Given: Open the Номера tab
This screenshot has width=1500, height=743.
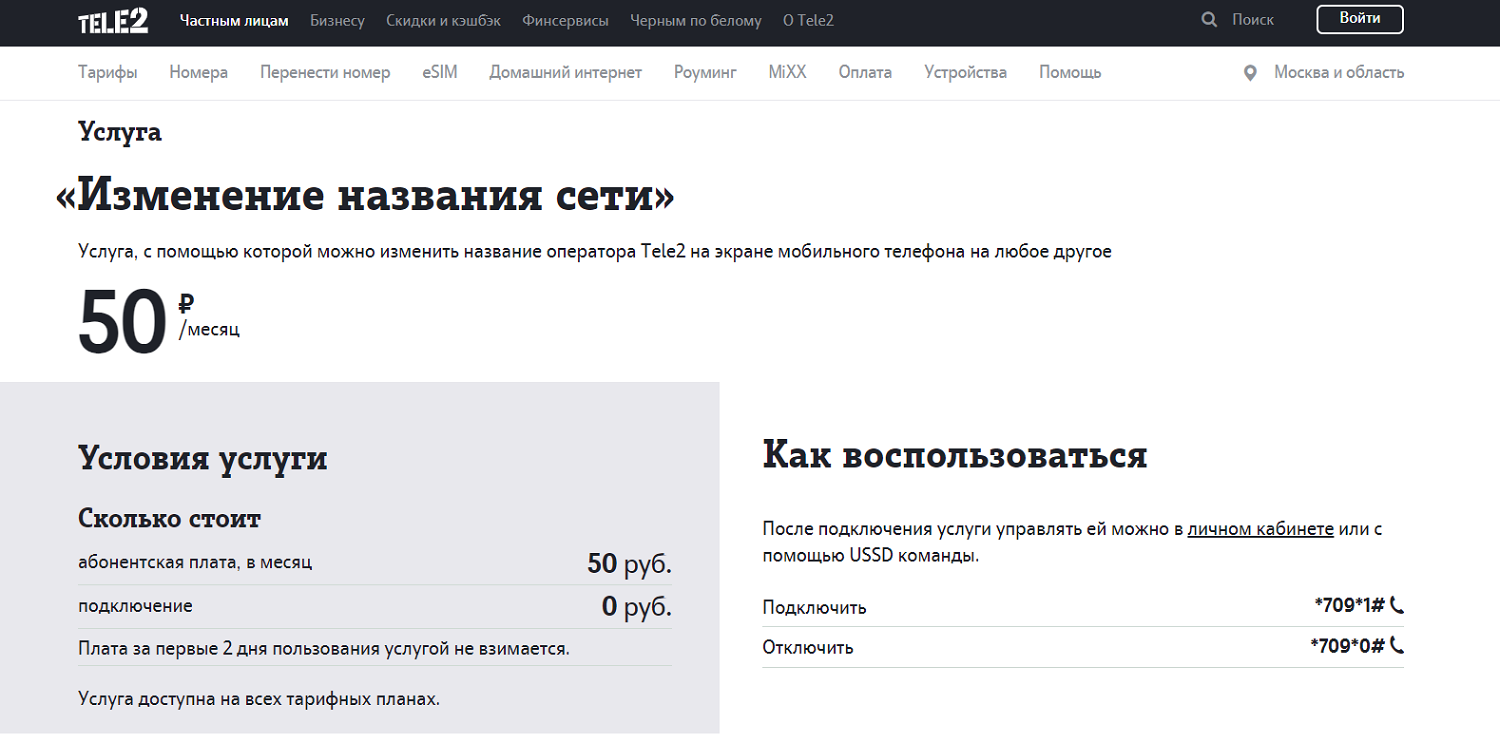Looking at the screenshot, I should (x=199, y=72).
